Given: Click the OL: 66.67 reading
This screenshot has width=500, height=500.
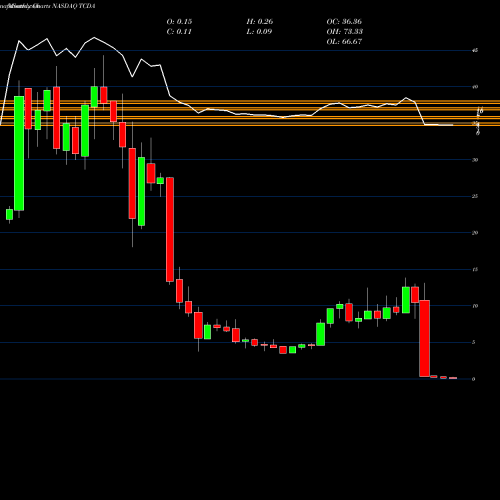Looking at the screenshot, I should pyautogui.click(x=344, y=42).
